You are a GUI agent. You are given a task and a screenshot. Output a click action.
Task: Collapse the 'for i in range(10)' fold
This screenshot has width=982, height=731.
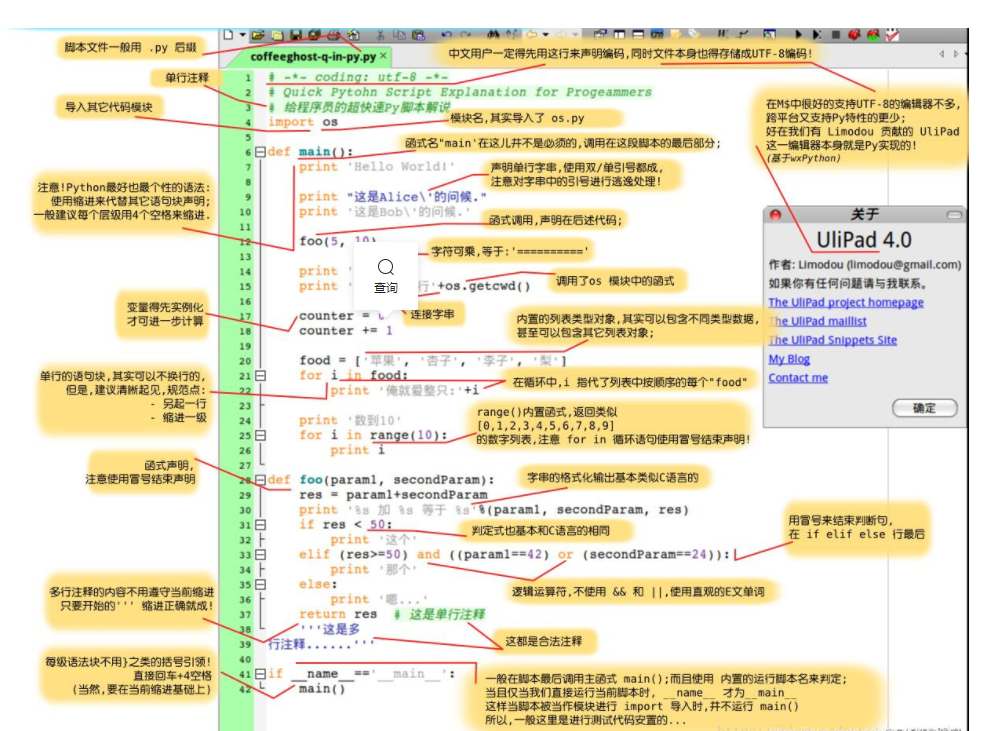261,435
